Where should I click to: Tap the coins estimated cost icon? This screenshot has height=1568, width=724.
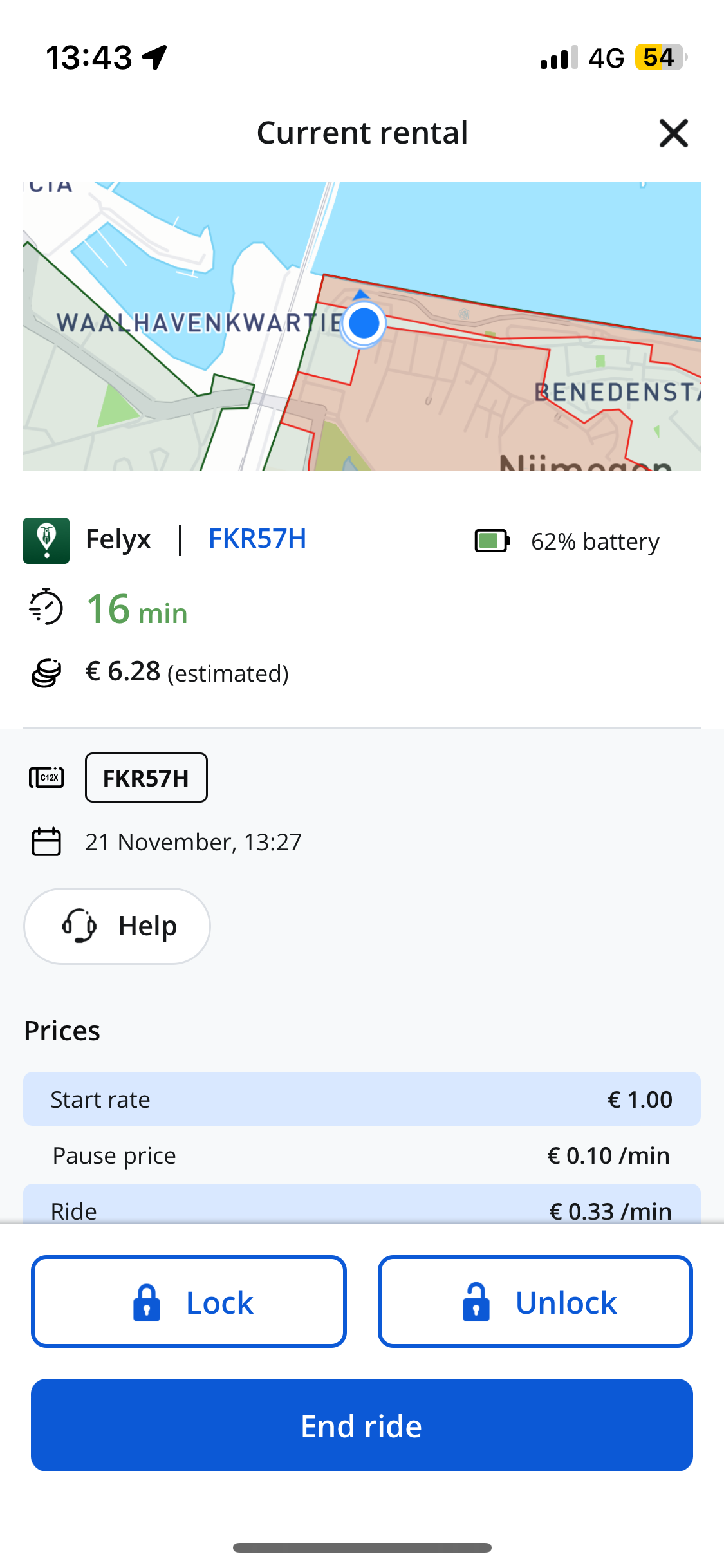pos(46,673)
